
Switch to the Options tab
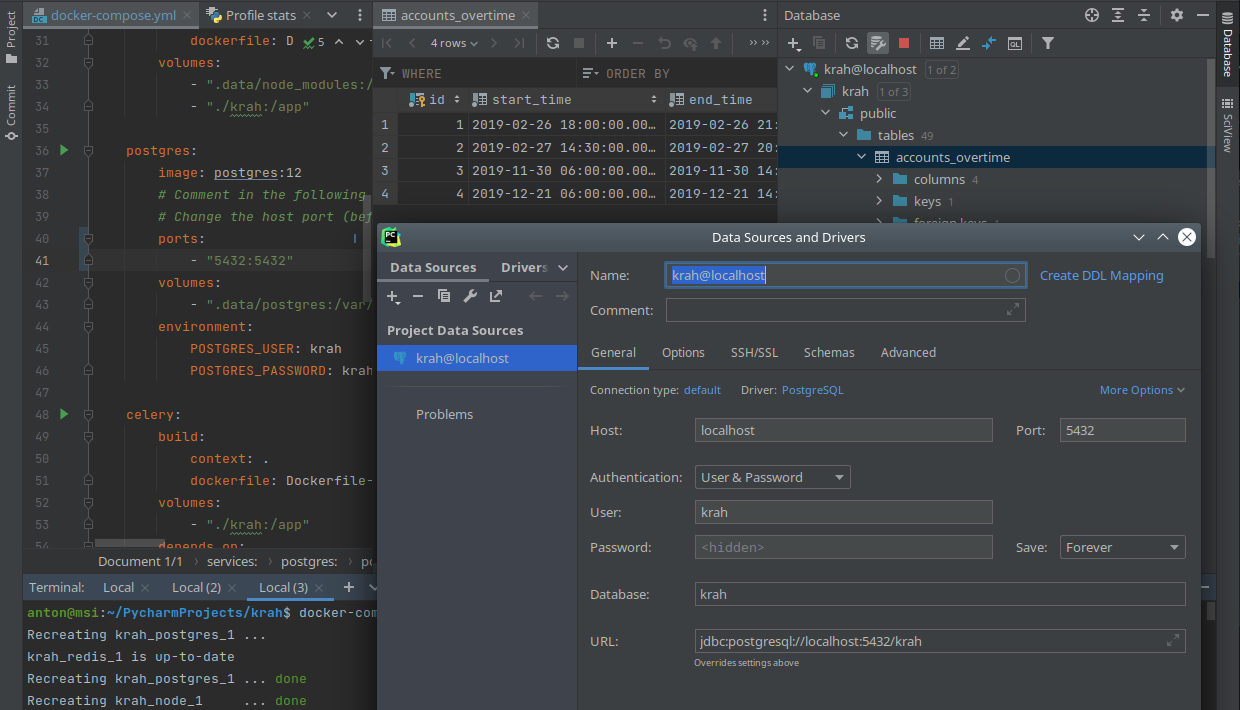tap(683, 352)
